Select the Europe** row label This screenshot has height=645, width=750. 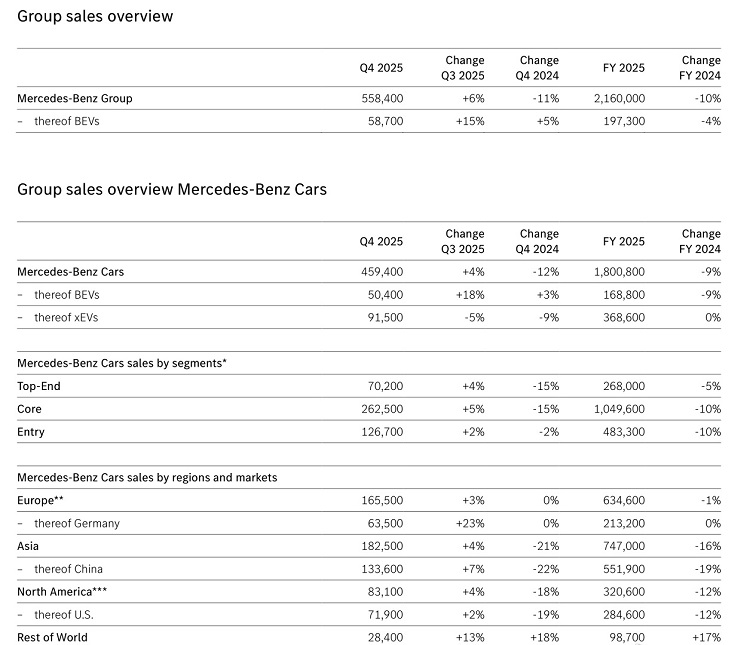pos(41,500)
